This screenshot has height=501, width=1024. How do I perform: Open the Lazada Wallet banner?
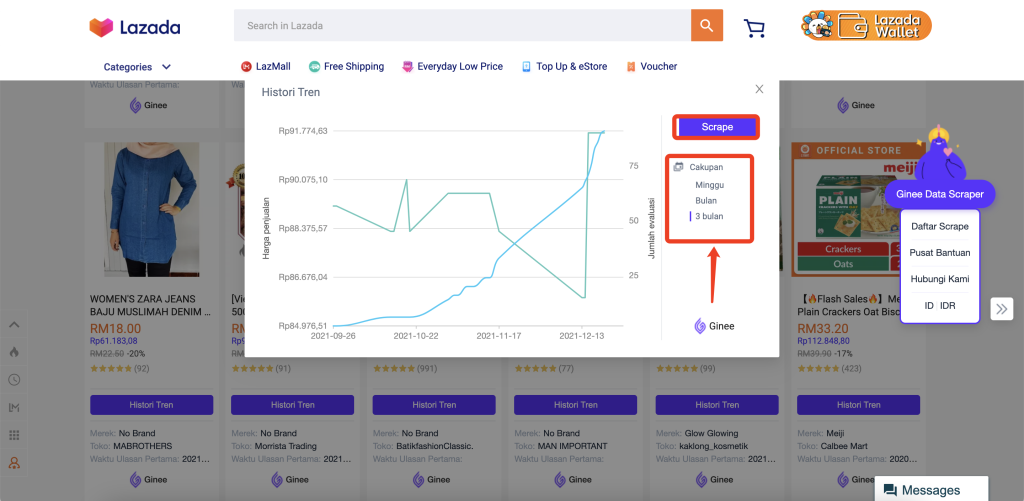(x=866, y=25)
